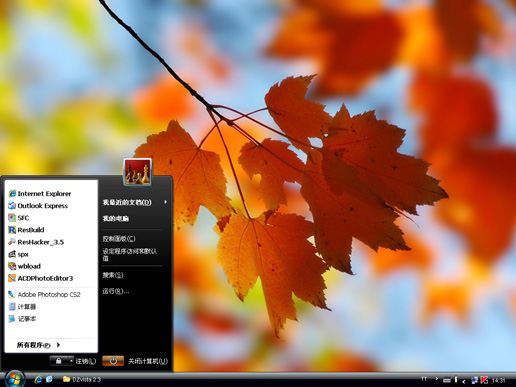Open the DZvista 2.3 taskbar folder

click(82, 379)
